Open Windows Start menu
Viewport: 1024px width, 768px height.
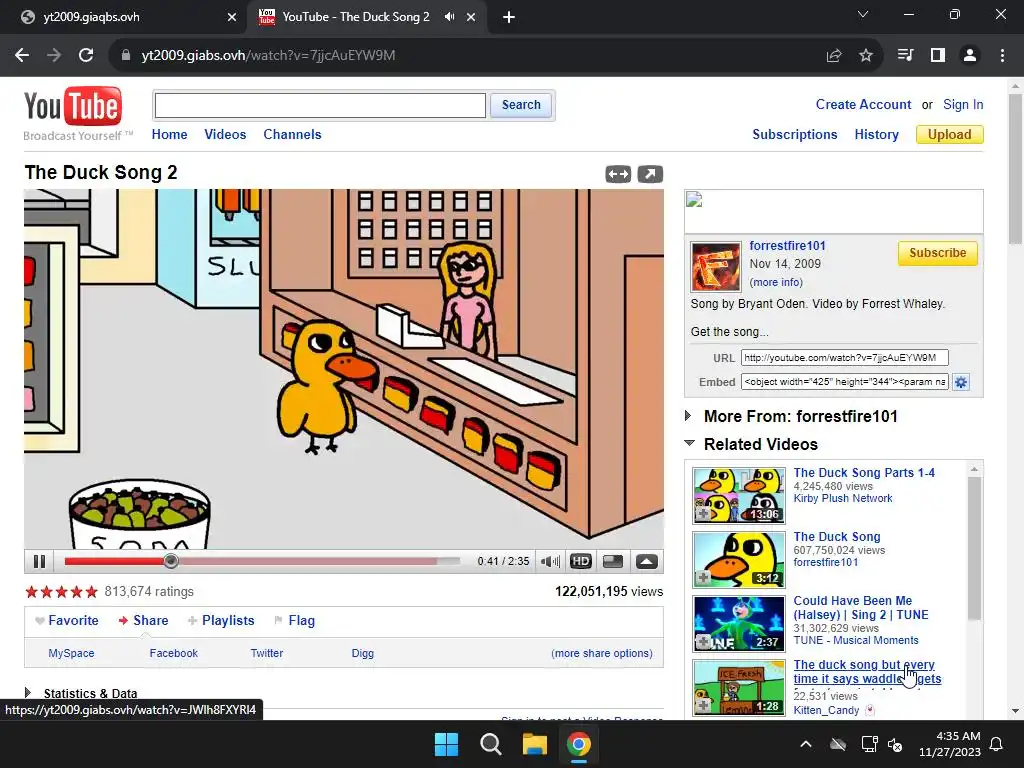point(447,744)
